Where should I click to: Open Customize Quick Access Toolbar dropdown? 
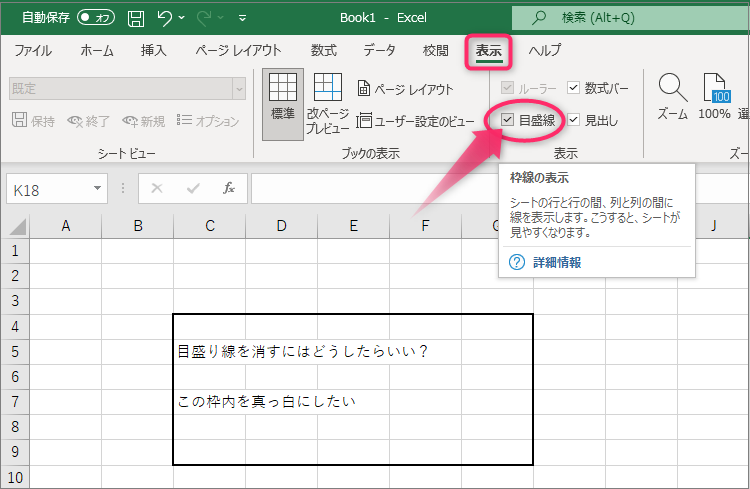pos(243,18)
